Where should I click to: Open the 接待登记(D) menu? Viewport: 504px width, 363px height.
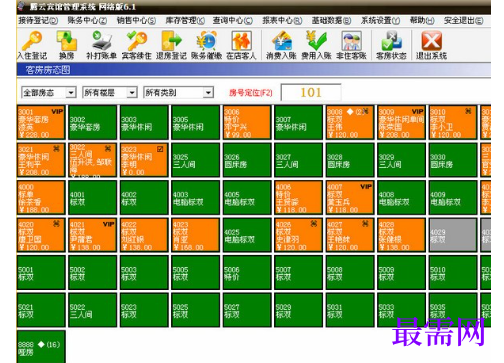click(38, 21)
